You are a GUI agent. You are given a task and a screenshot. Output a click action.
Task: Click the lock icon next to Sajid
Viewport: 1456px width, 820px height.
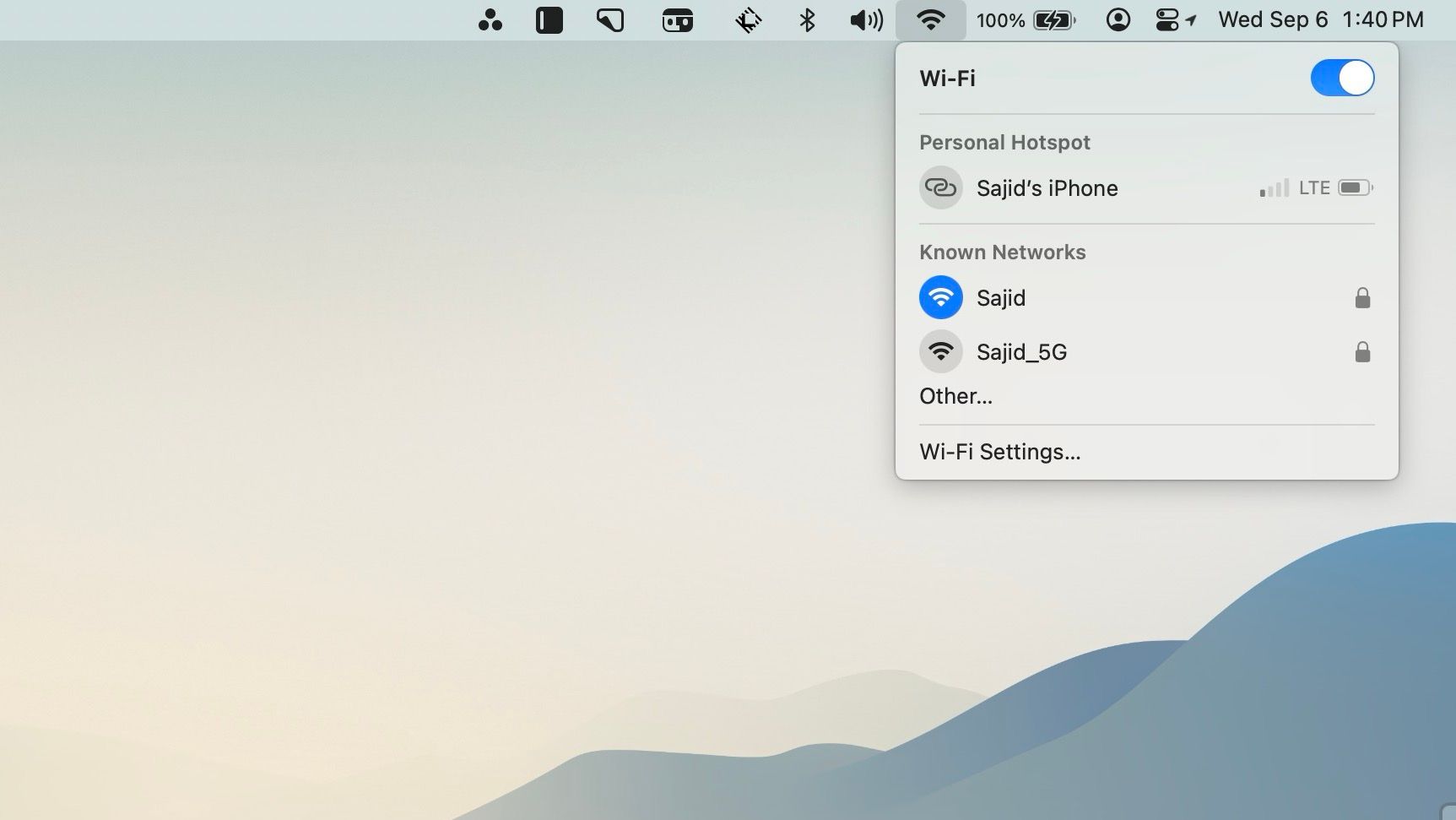[x=1362, y=297]
